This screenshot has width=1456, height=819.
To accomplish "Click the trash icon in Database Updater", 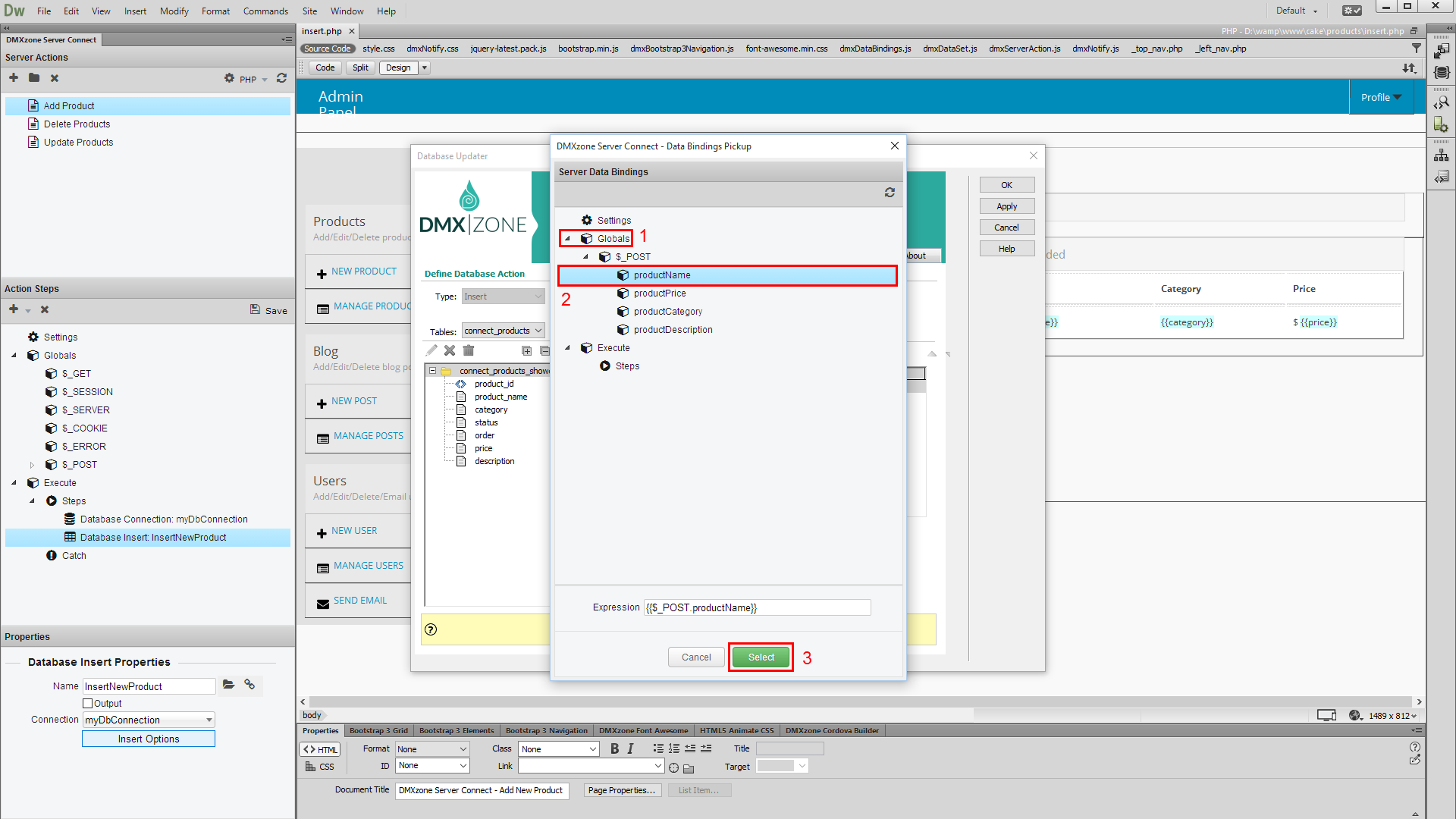I will (x=469, y=350).
